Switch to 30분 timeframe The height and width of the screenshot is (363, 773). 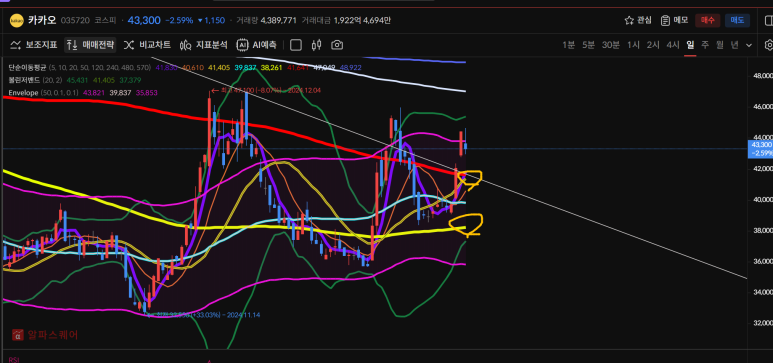(611, 45)
